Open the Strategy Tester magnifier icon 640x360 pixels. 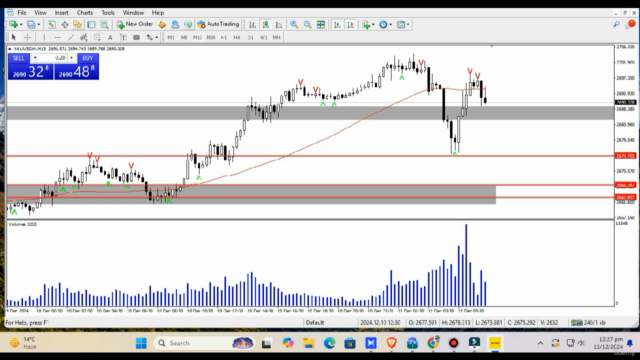click(104, 24)
